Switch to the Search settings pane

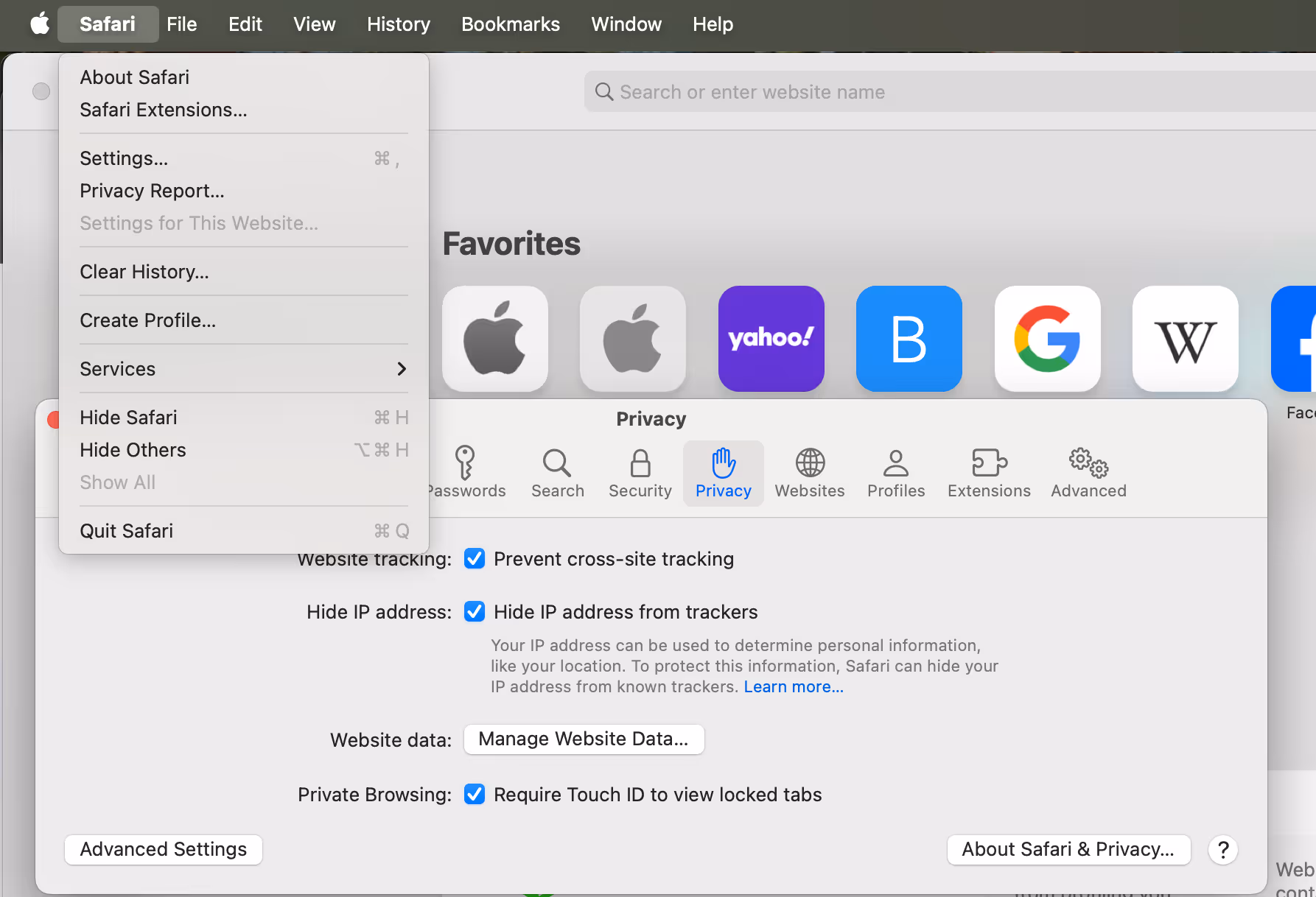click(557, 473)
